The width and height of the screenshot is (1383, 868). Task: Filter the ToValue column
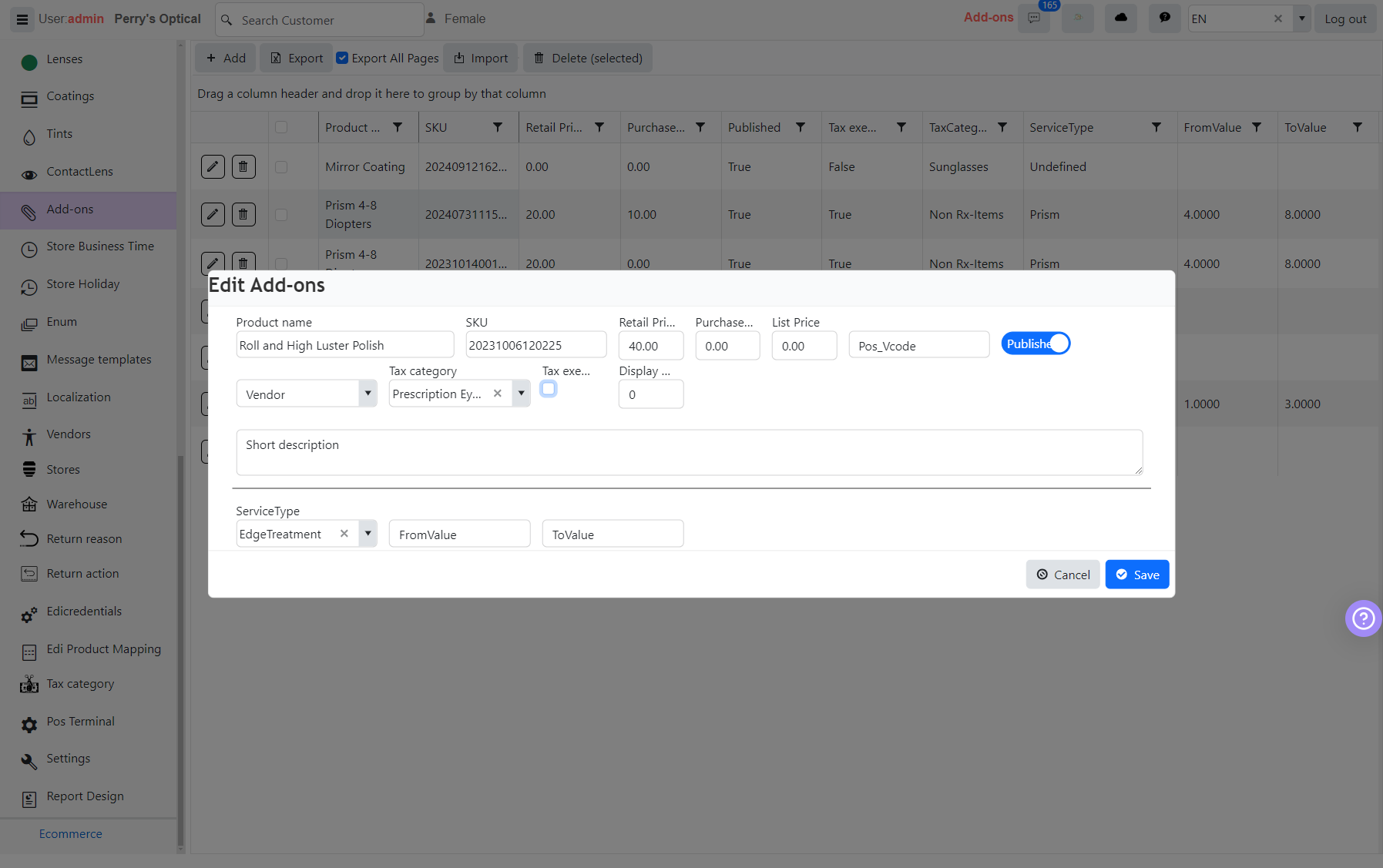[x=1358, y=127]
